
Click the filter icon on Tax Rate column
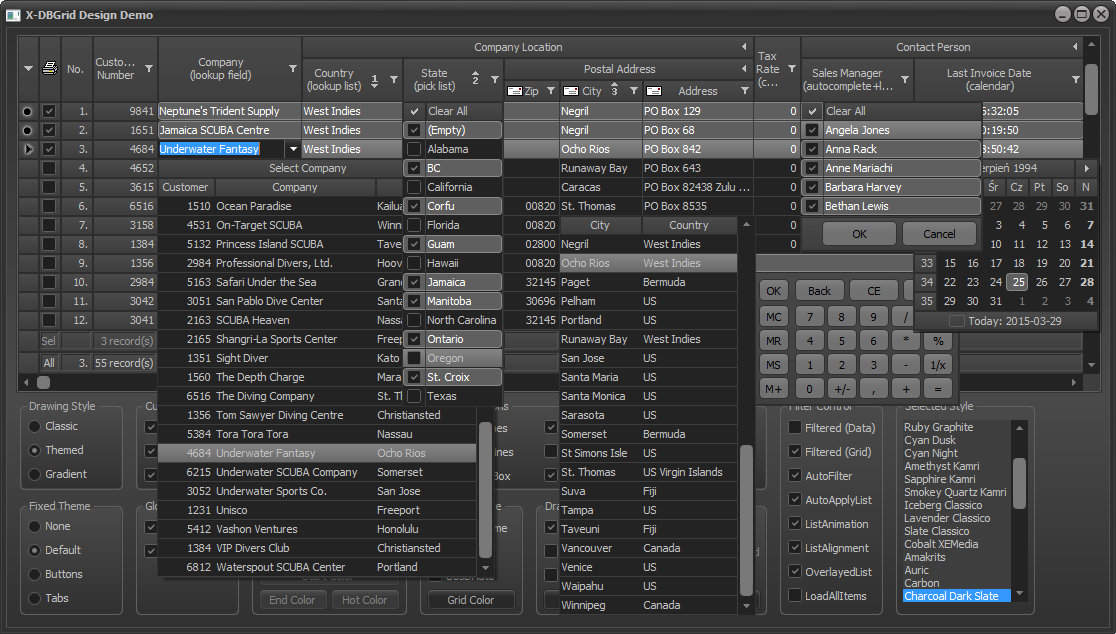click(792, 69)
